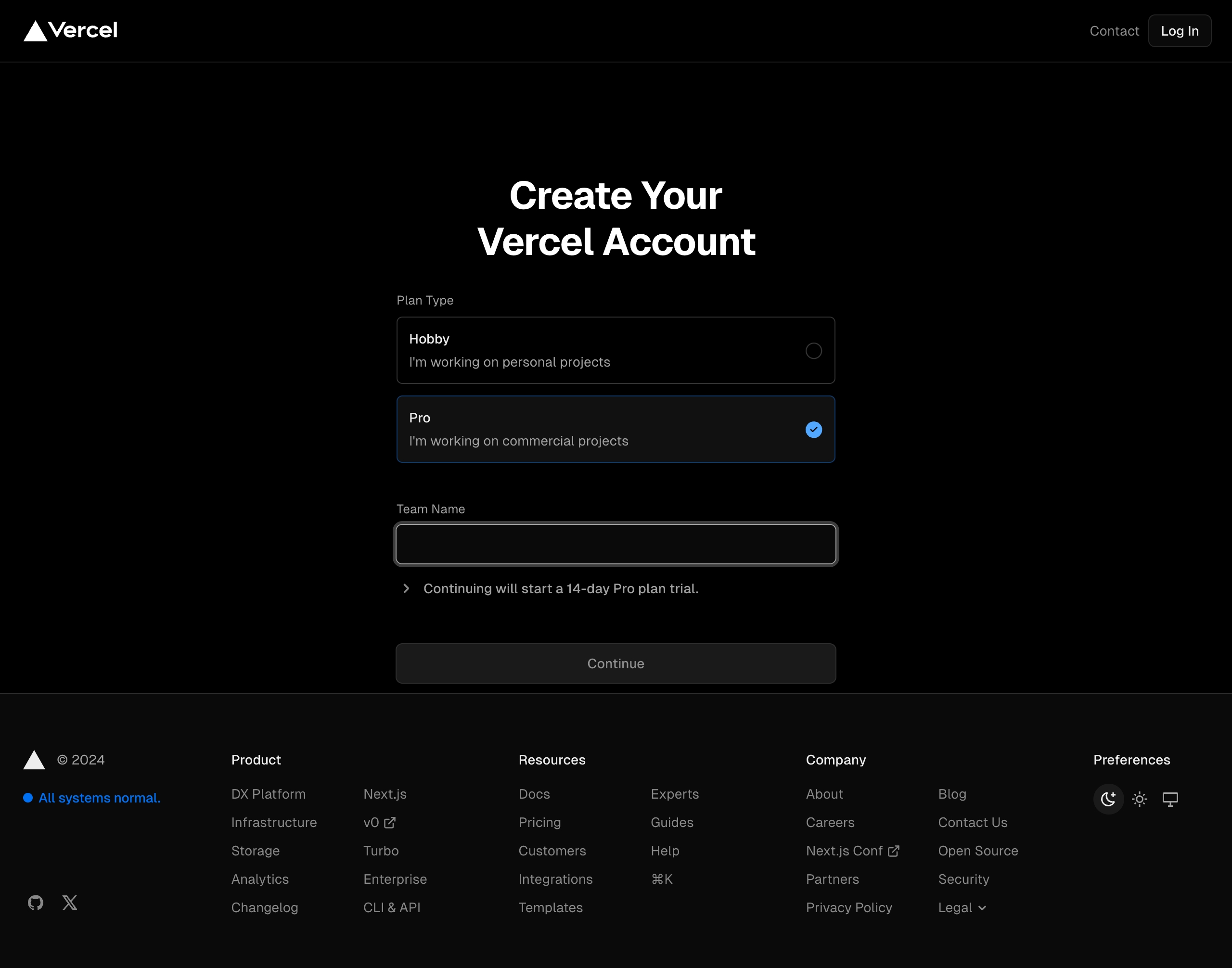Open the Turbo footer link
Screen dimensions: 1232x968
381,851
